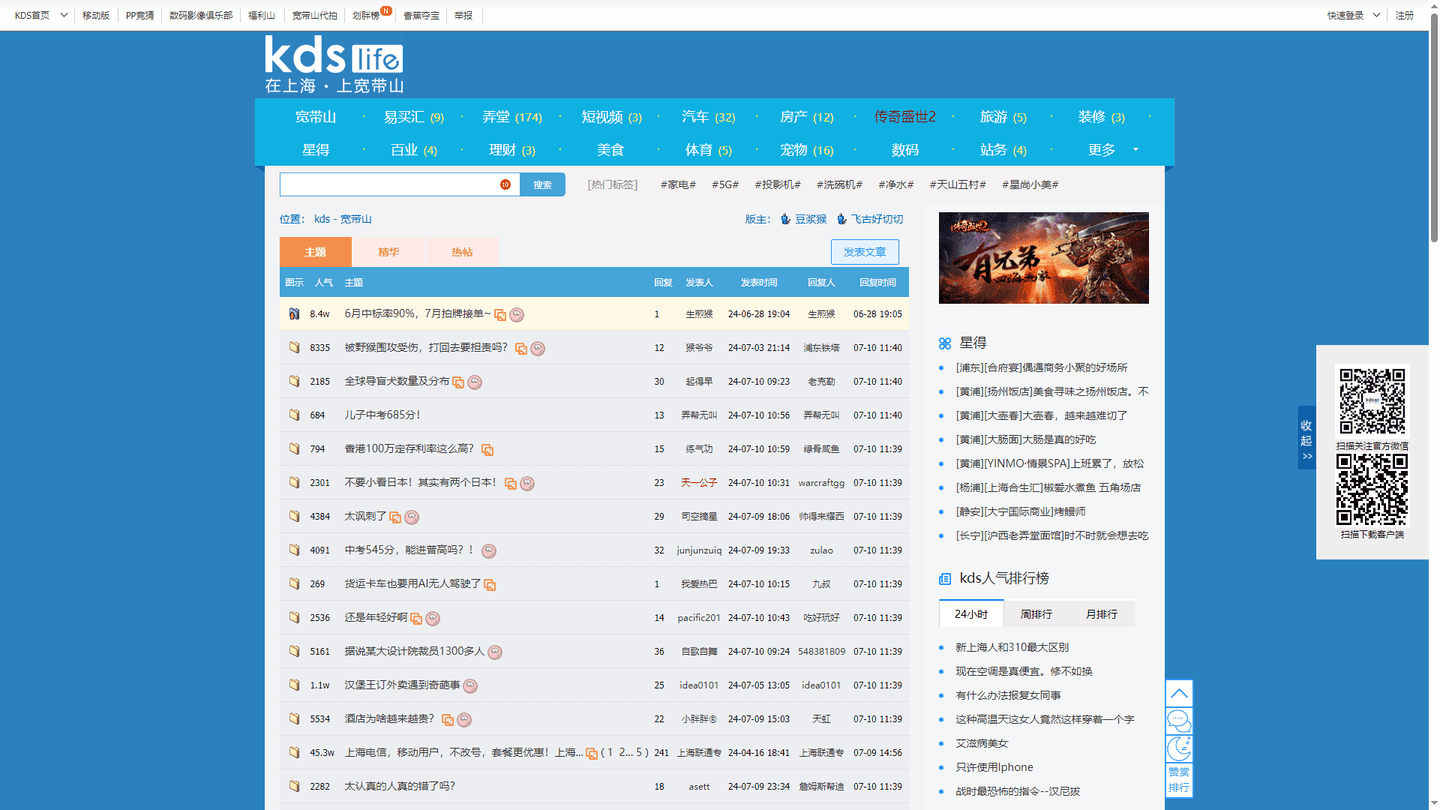
Task: Click the folder icon on the 全球导盲犬数量及分布 row
Action: coord(294,381)
